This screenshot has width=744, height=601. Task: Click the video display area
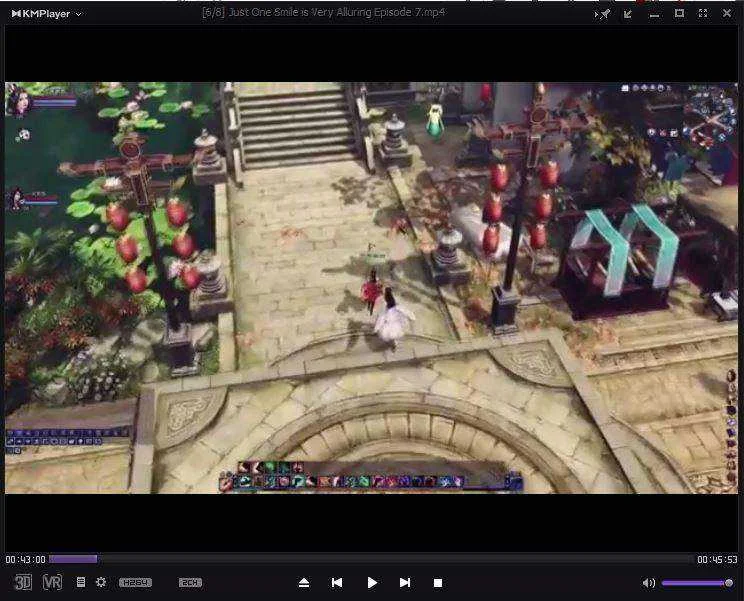coord(372,288)
